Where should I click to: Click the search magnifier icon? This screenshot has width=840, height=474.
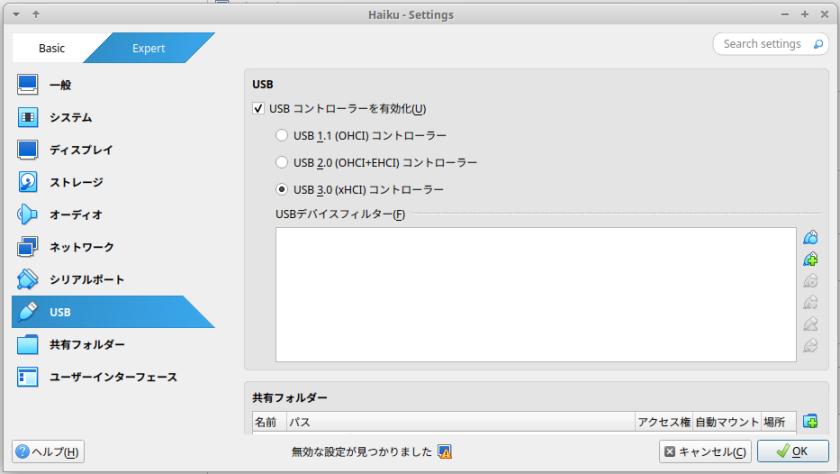pyautogui.click(x=818, y=44)
